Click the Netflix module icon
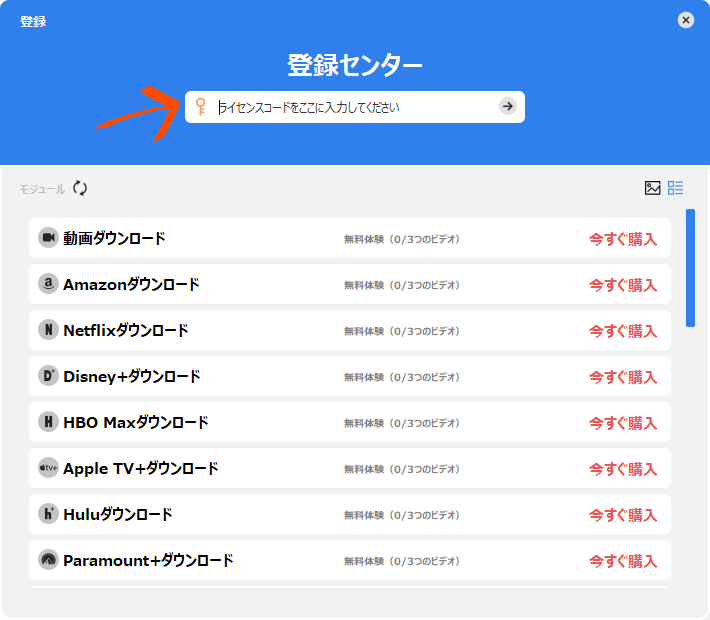 [48, 330]
